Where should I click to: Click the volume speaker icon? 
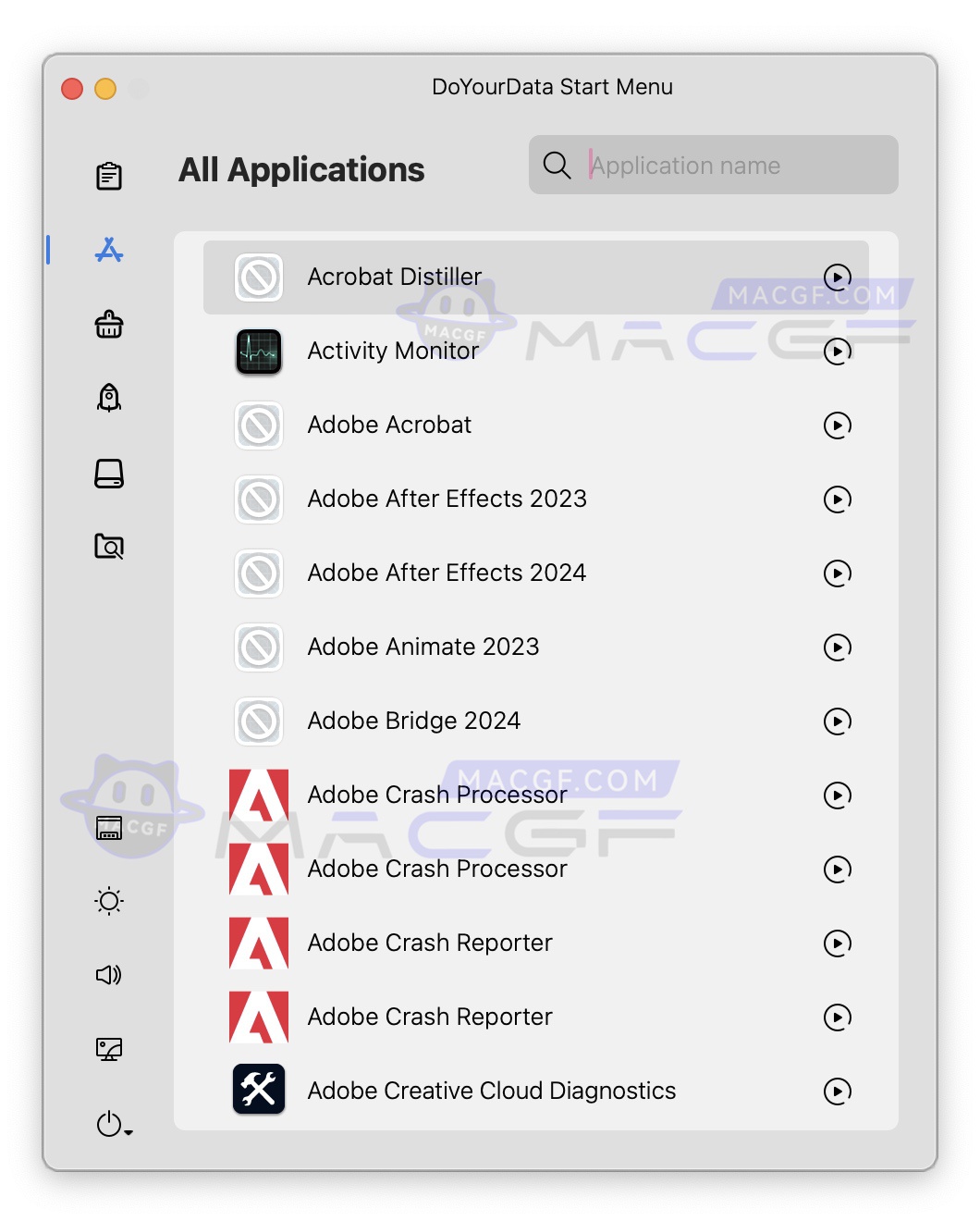pyautogui.click(x=109, y=975)
